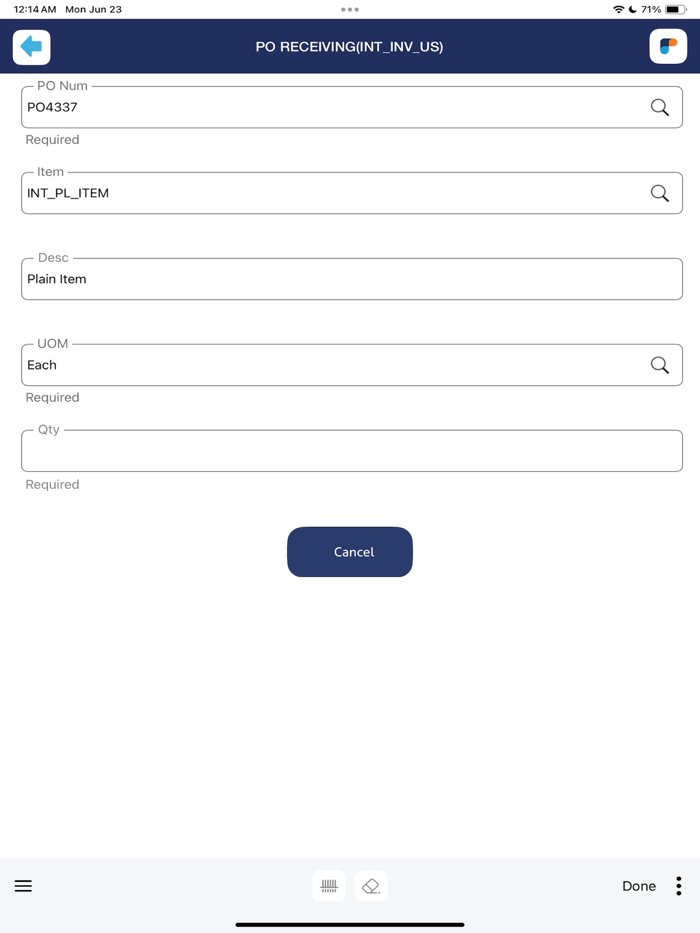Image resolution: width=700 pixels, height=933 pixels.
Task: Tap the barcode scanner icon
Action: pos(329,885)
